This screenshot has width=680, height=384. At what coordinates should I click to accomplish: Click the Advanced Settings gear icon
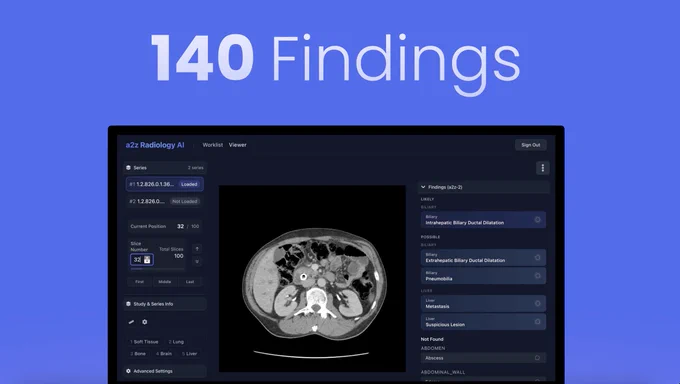click(128, 371)
